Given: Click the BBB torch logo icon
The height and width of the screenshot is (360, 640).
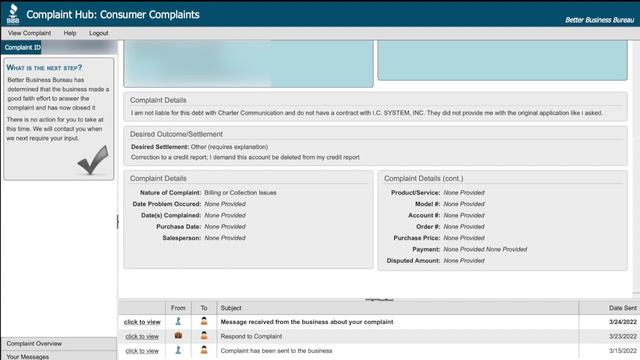Looking at the screenshot, I should click(13, 14).
